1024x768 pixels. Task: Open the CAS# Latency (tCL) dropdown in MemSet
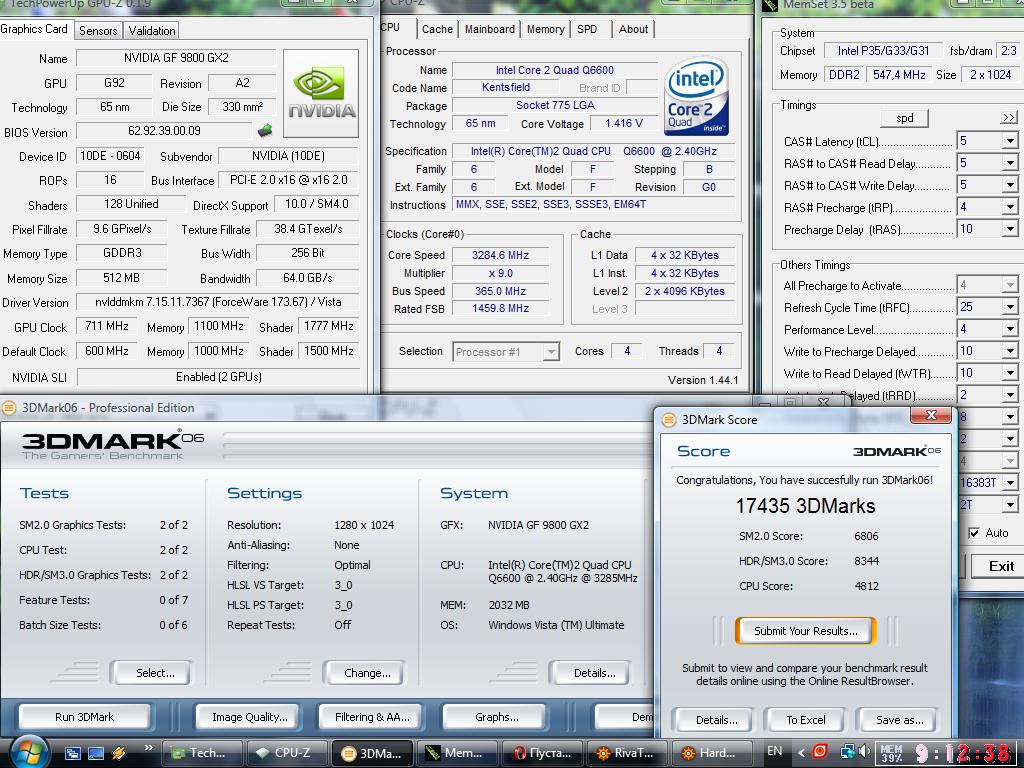[1010, 141]
